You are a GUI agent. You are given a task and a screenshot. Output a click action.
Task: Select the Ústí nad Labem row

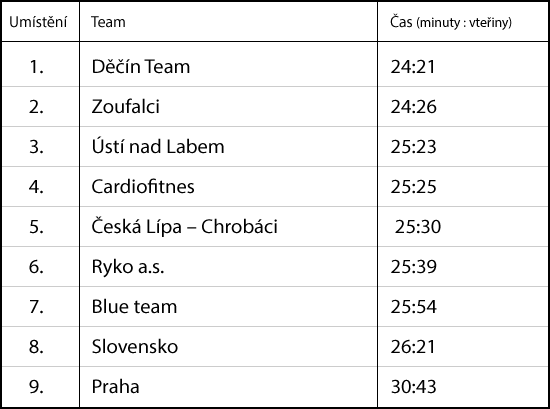[x=275, y=147]
